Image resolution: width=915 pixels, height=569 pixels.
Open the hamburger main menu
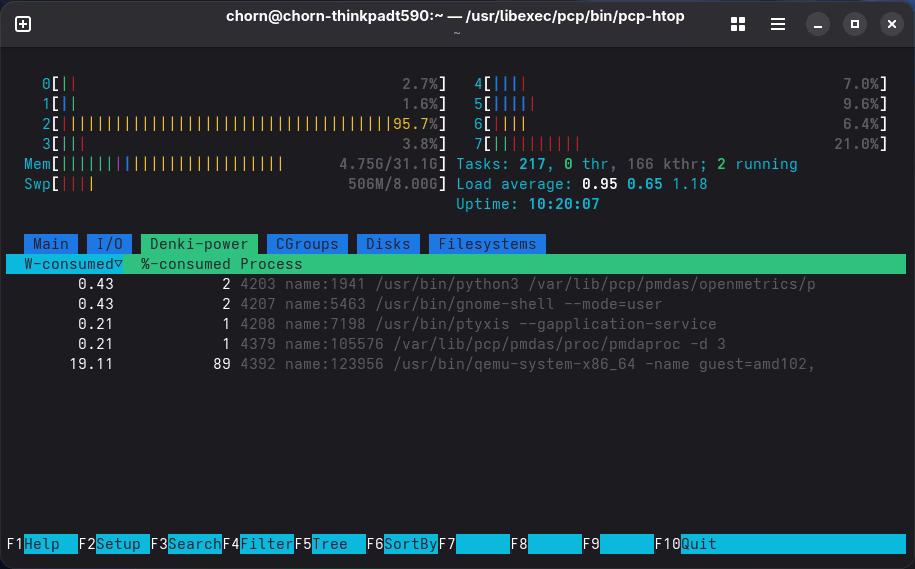click(777, 24)
